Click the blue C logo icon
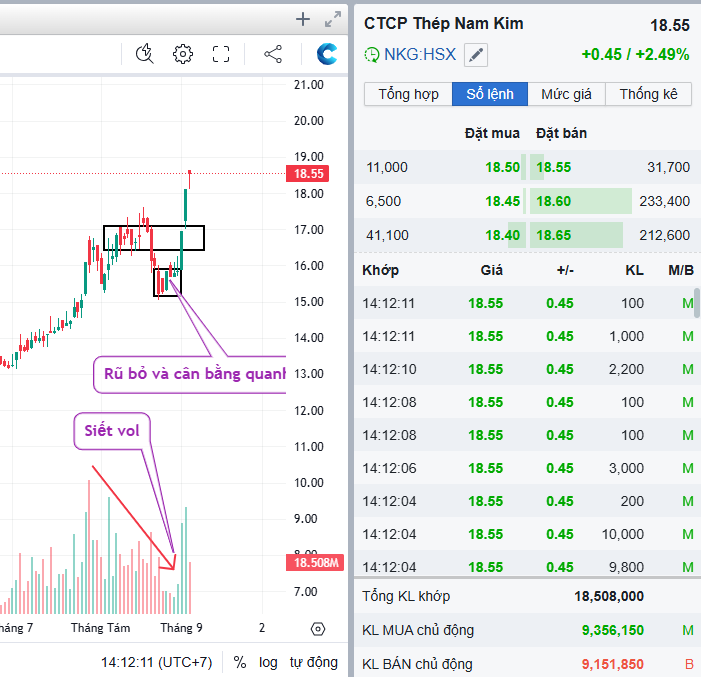This screenshot has width=701, height=677. 326,54
